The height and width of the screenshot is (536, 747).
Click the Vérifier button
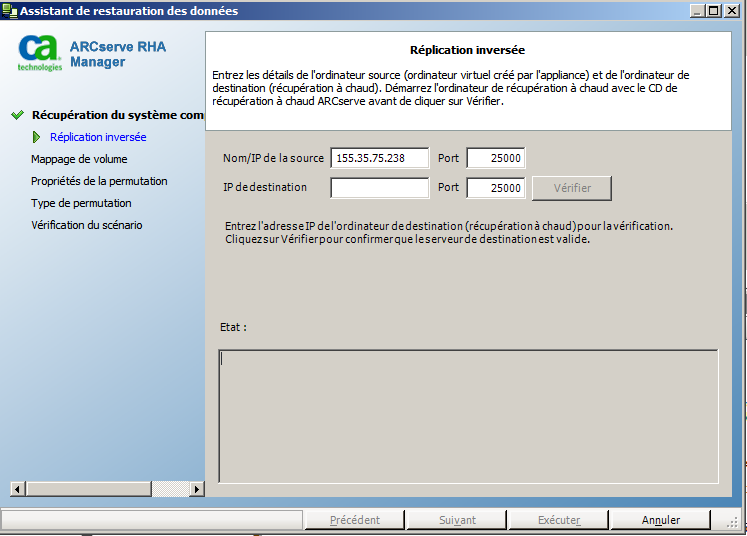[x=572, y=188]
